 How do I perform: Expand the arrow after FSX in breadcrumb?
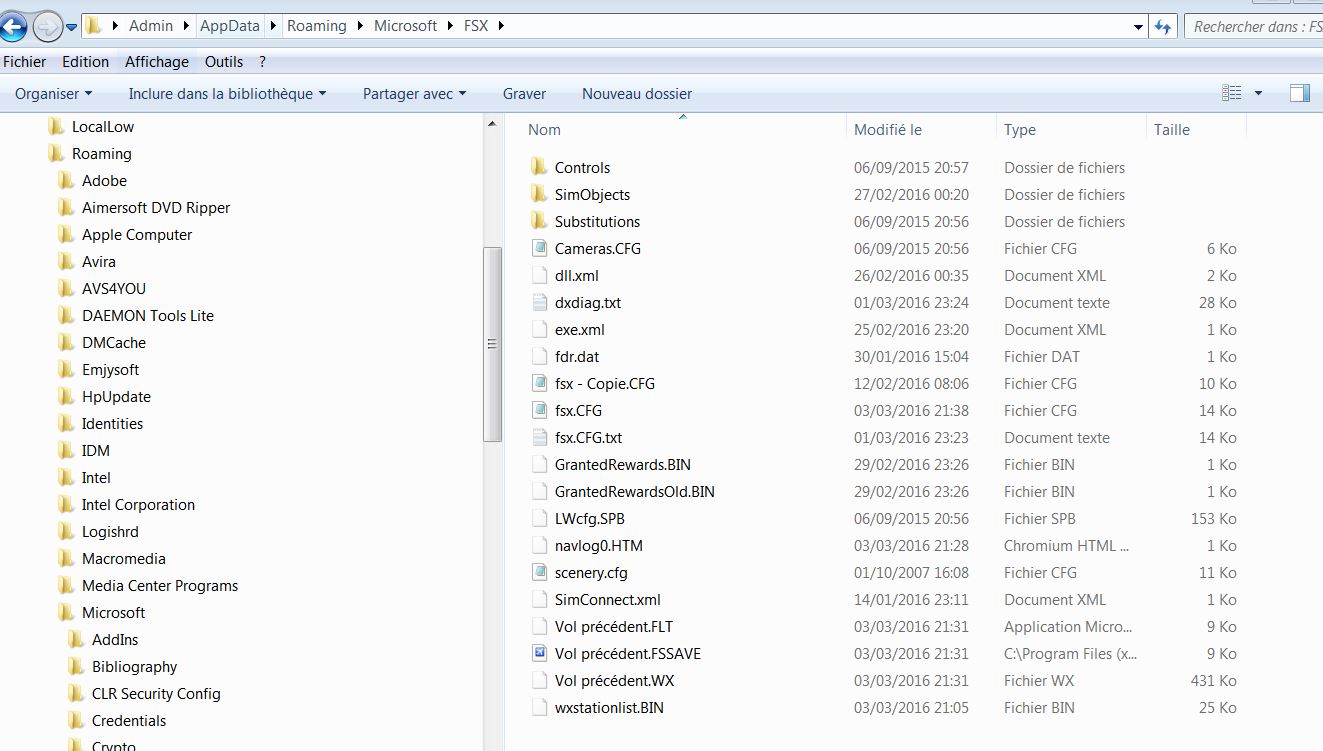coord(501,26)
